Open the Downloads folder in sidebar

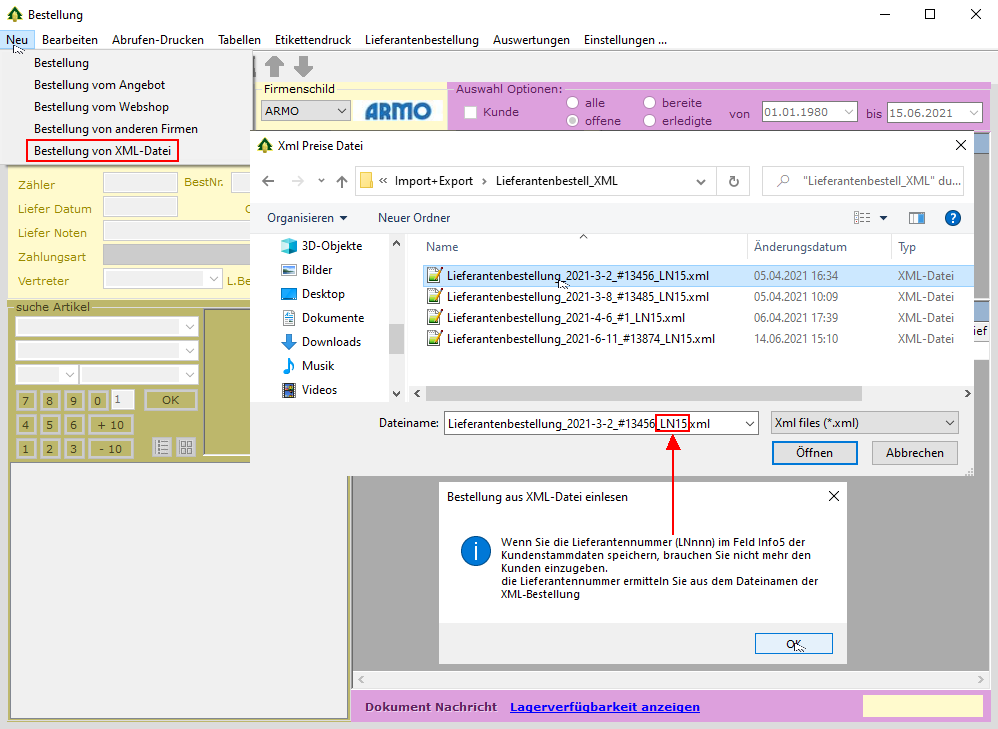[x=331, y=342]
